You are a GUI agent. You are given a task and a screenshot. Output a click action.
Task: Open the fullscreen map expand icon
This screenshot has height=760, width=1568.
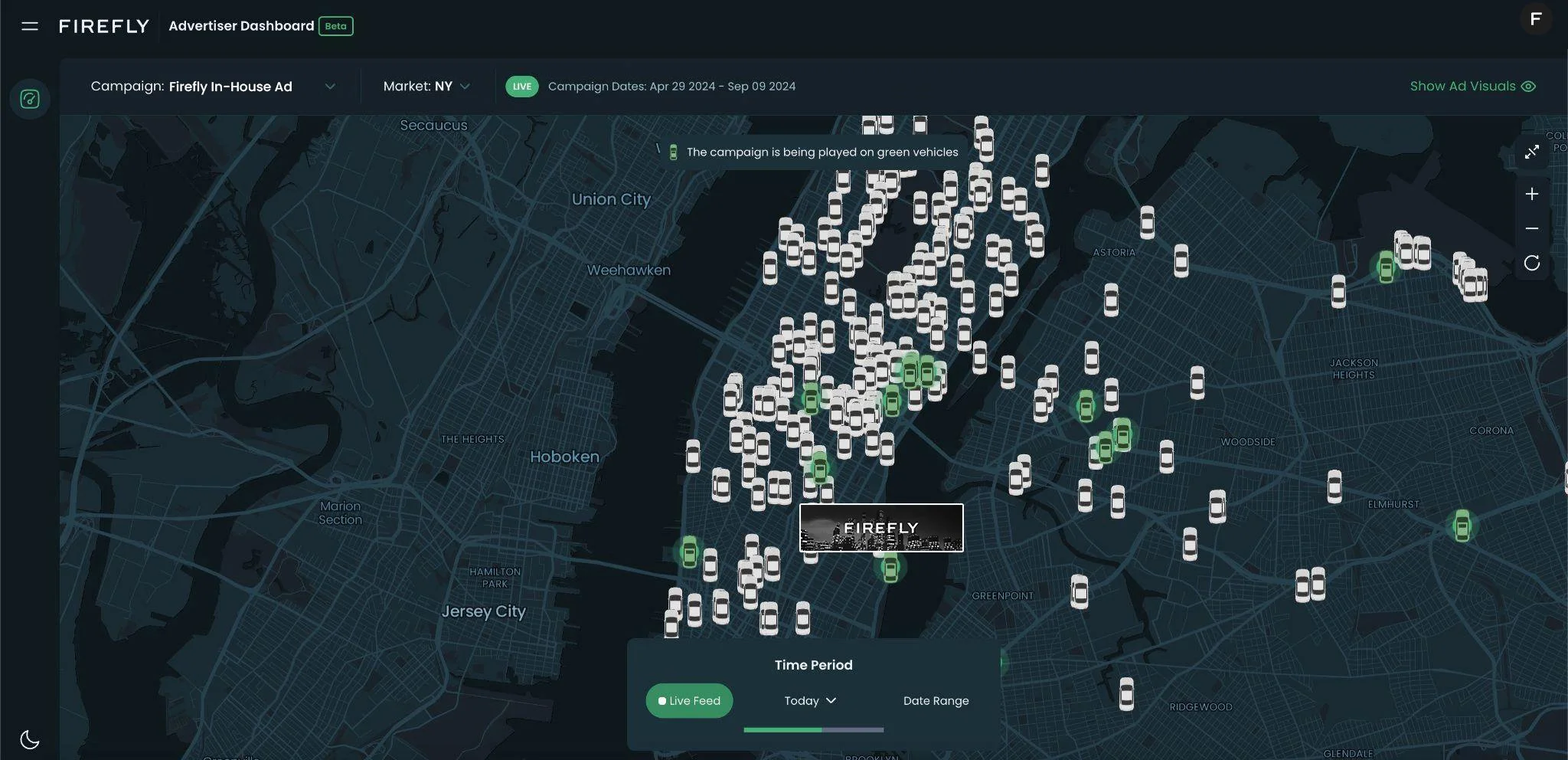1533,152
